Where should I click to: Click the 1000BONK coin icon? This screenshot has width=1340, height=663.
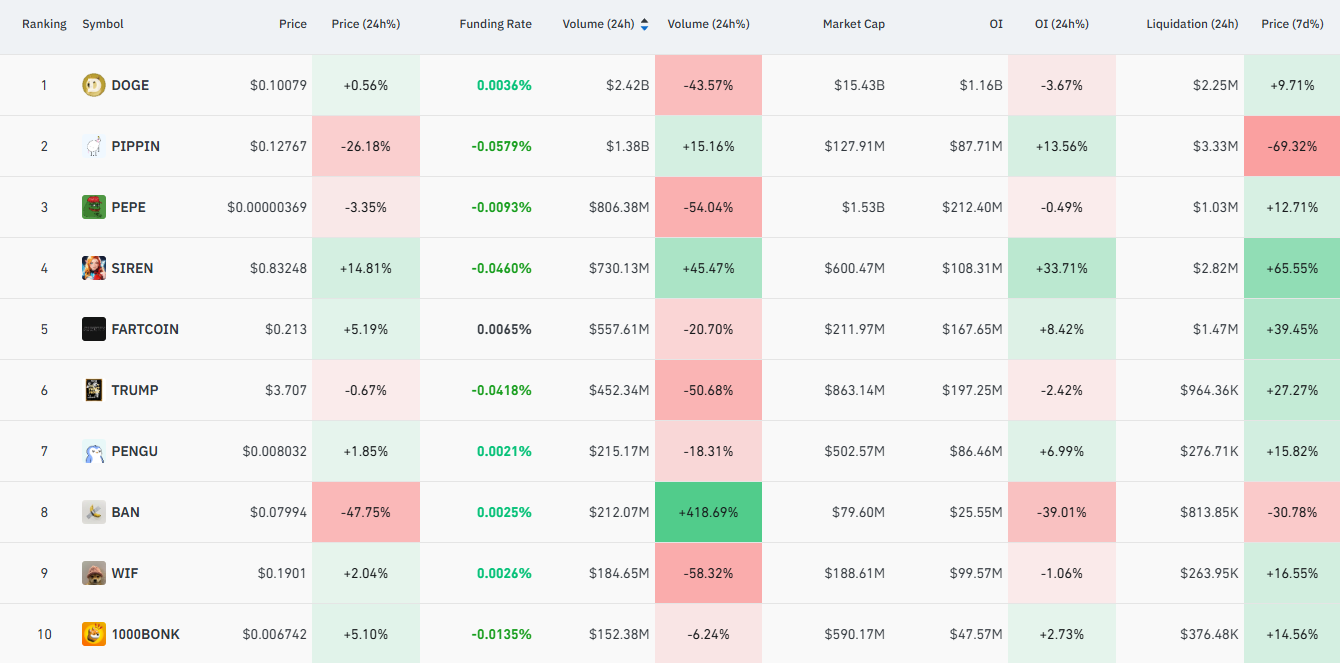point(94,634)
